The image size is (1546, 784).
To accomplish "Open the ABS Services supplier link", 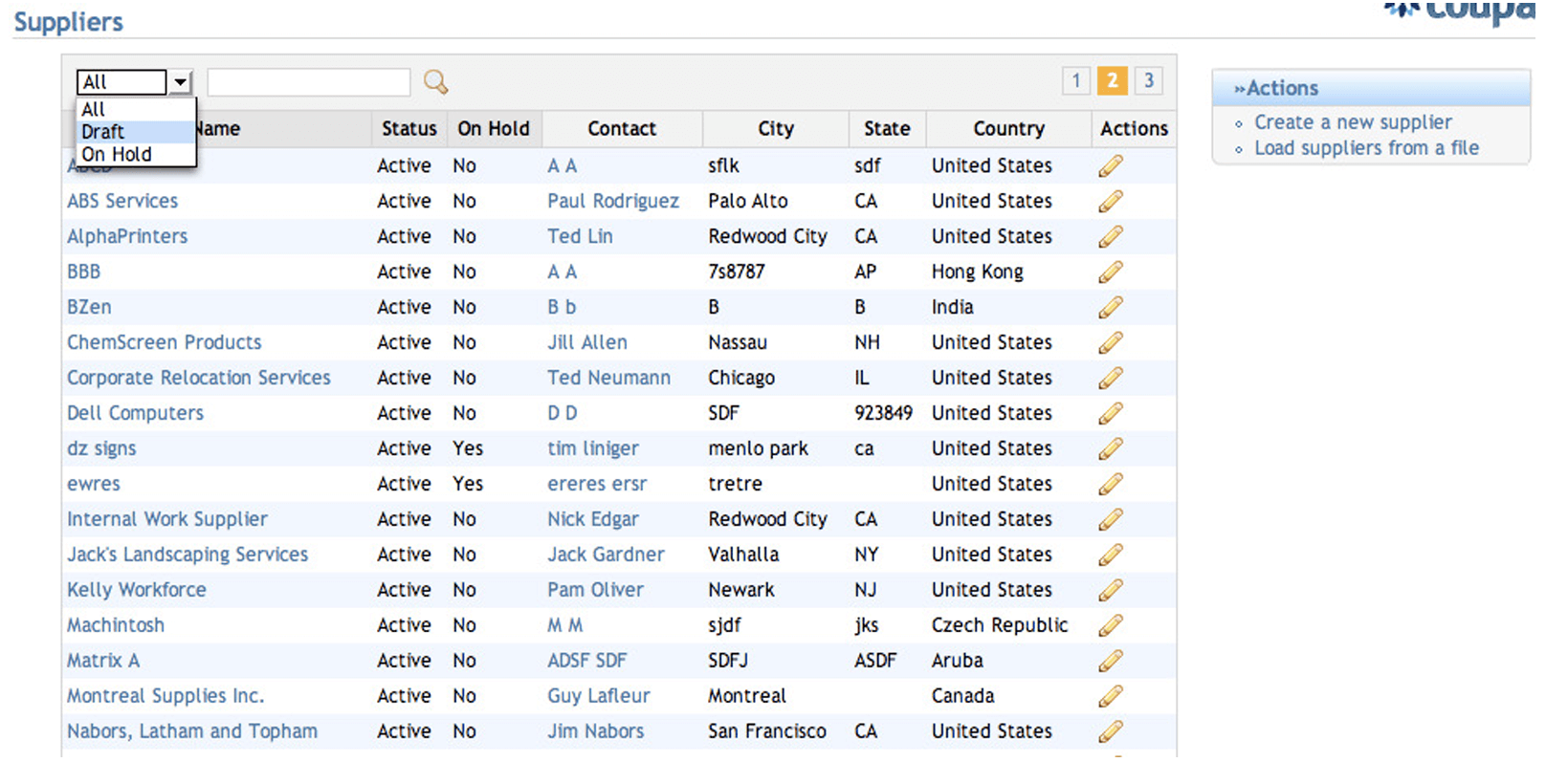I will (x=122, y=202).
